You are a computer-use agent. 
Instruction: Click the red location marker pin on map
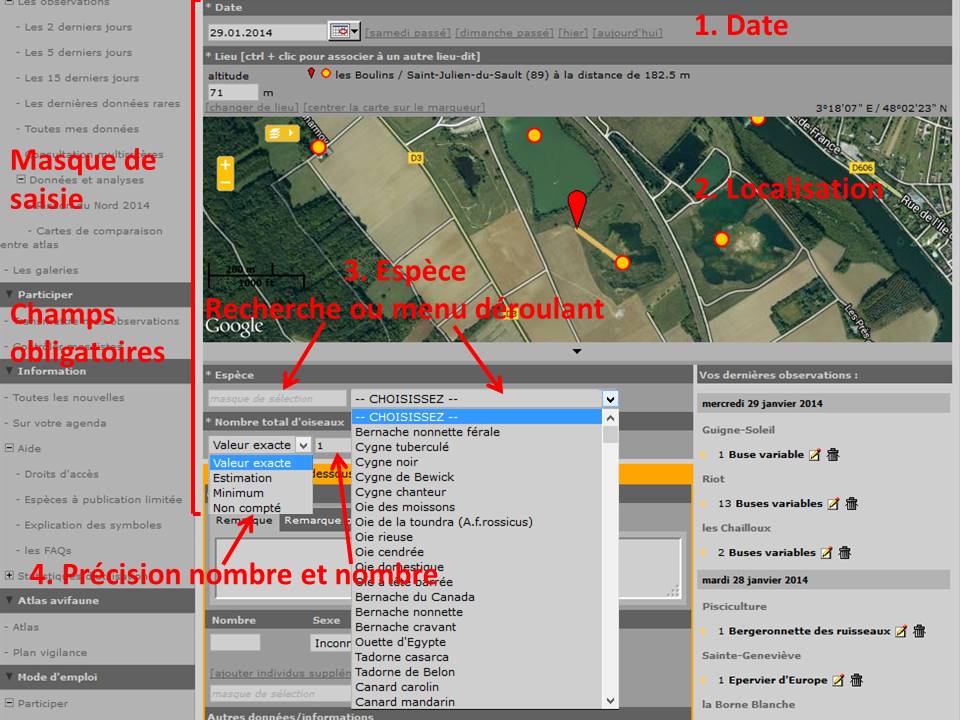(x=577, y=208)
